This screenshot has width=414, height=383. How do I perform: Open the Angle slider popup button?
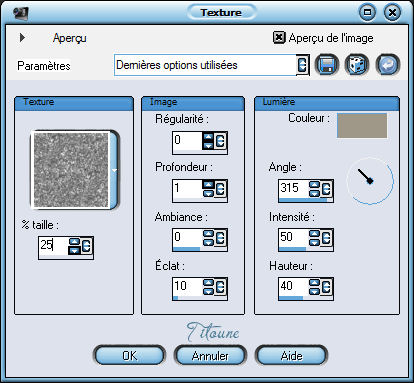tap(327, 189)
